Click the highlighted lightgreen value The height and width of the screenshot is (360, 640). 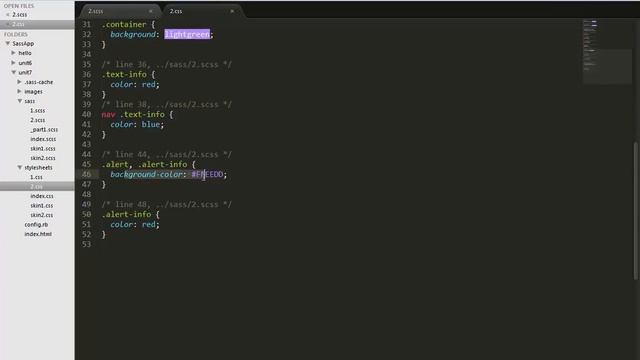(187, 34)
